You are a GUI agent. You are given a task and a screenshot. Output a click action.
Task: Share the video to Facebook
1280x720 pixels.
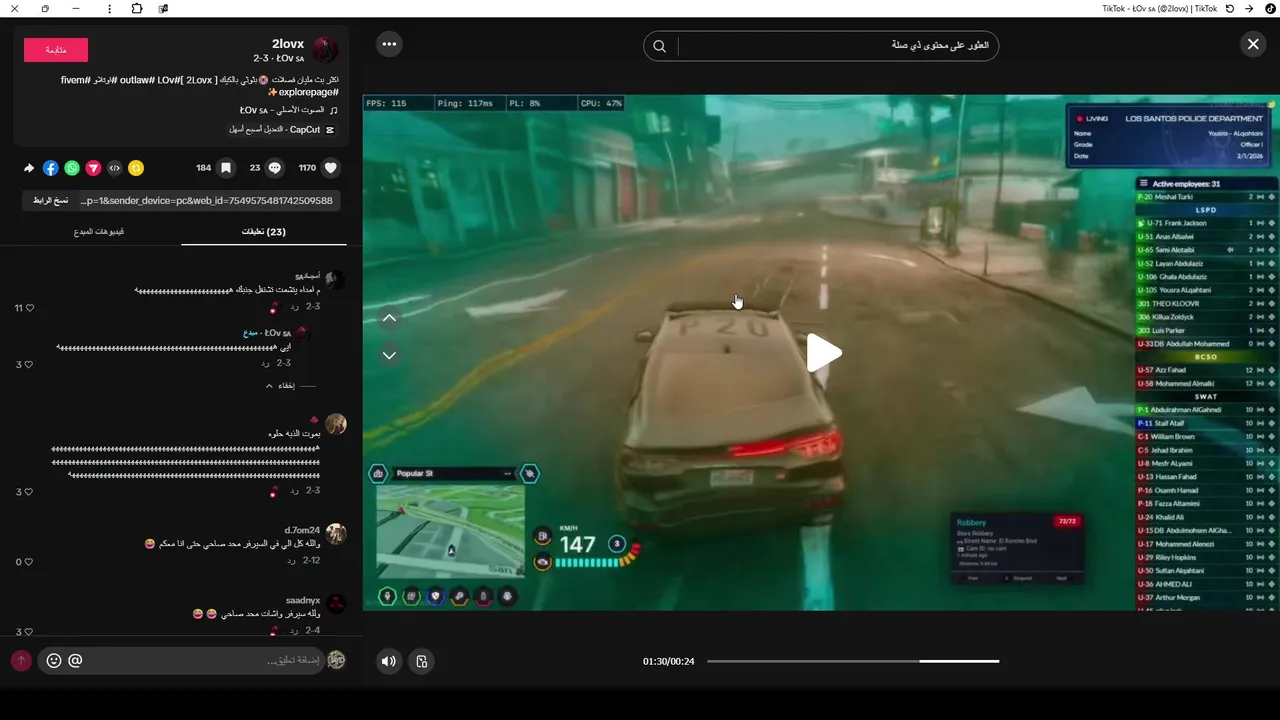pos(50,168)
